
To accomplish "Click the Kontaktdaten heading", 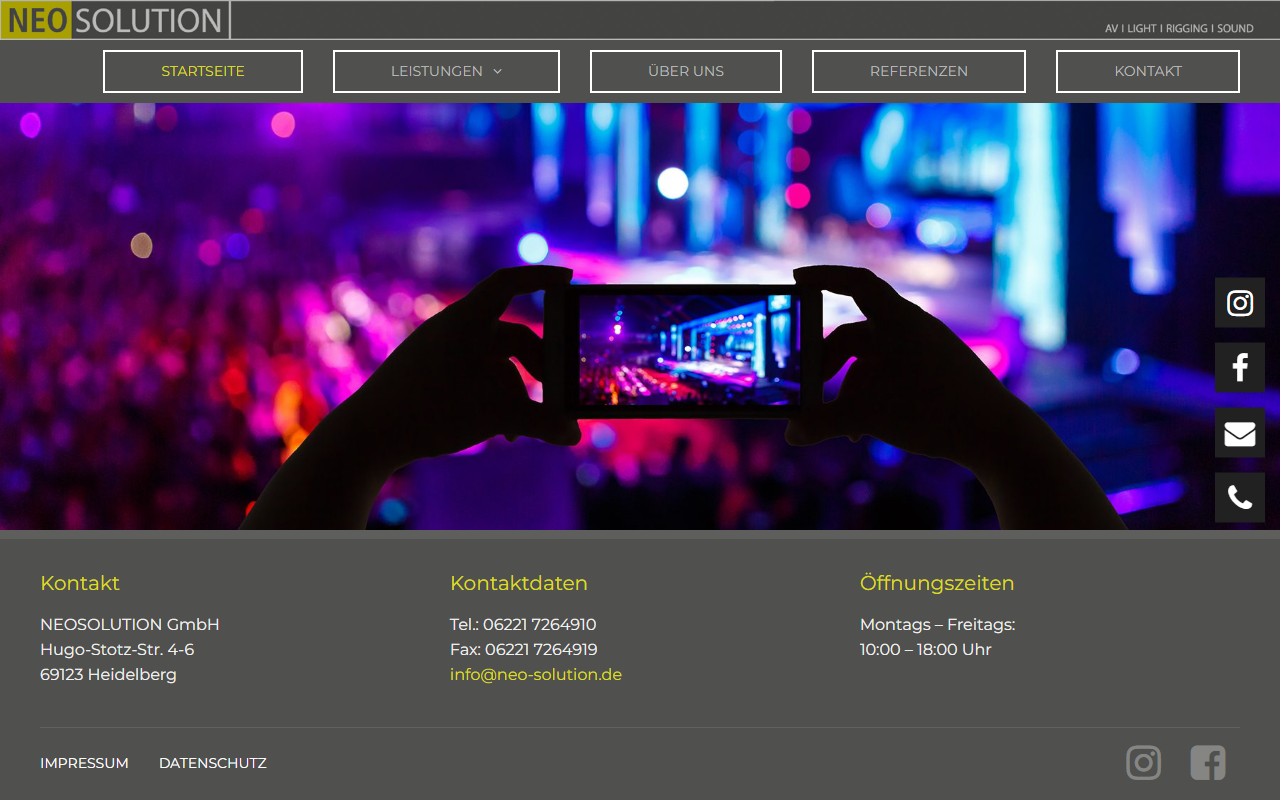I will tap(519, 583).
